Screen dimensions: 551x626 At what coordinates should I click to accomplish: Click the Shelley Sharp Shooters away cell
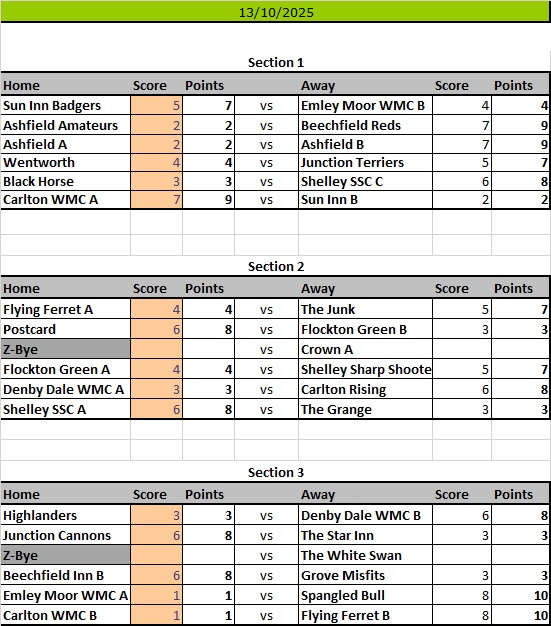[x=365, y=369]
